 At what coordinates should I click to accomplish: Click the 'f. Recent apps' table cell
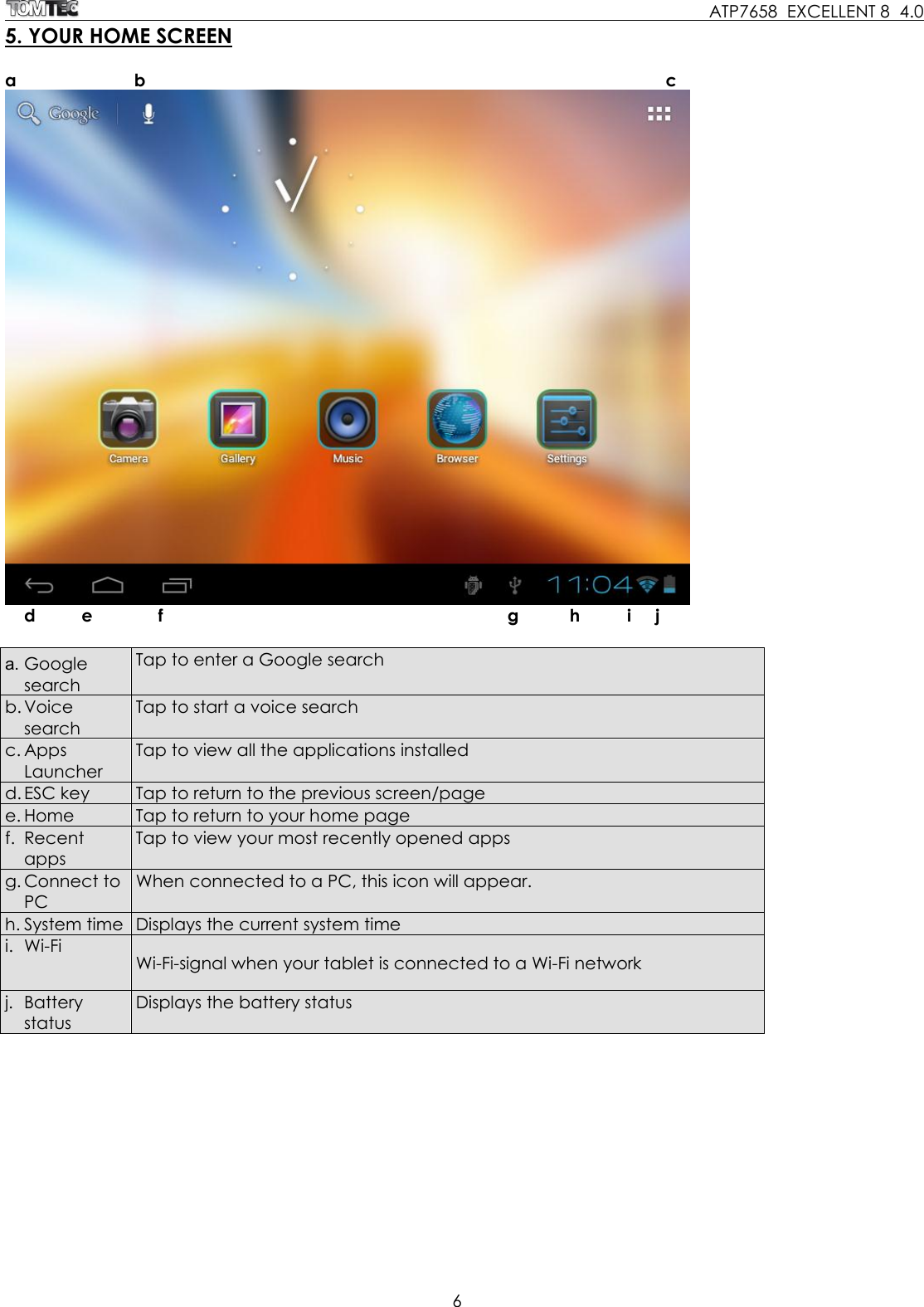coord(68,848)
